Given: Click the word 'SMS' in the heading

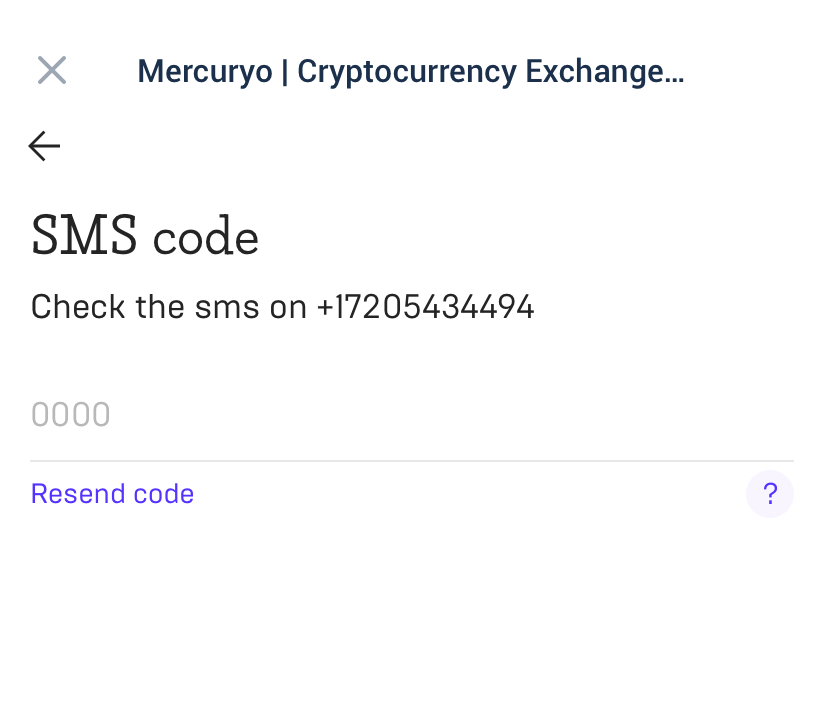Looking at the screenshot, I should 84,237.
